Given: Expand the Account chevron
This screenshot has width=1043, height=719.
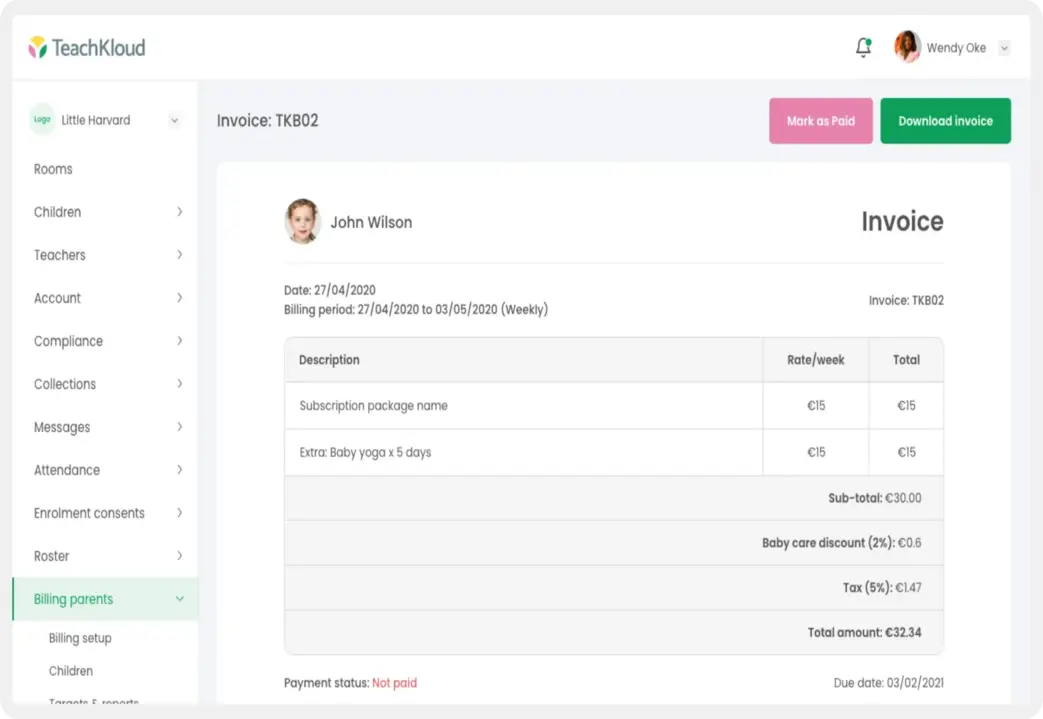Looking at the screenshot, I should click(x=180, y=297).
